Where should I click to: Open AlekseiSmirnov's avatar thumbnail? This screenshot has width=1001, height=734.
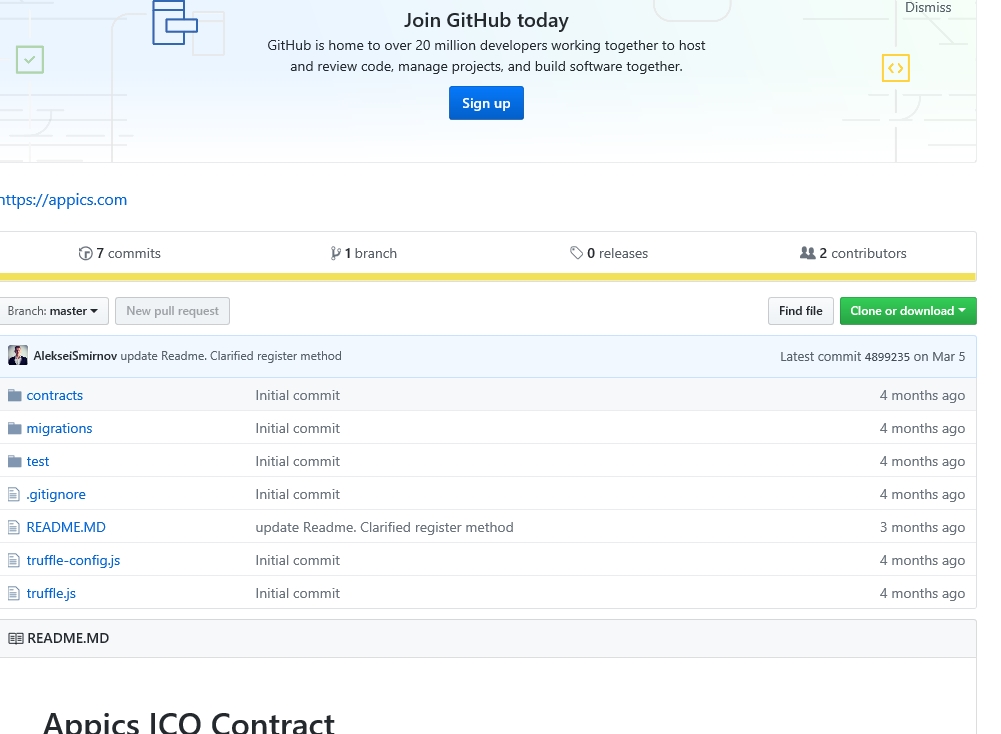[18, 356]
